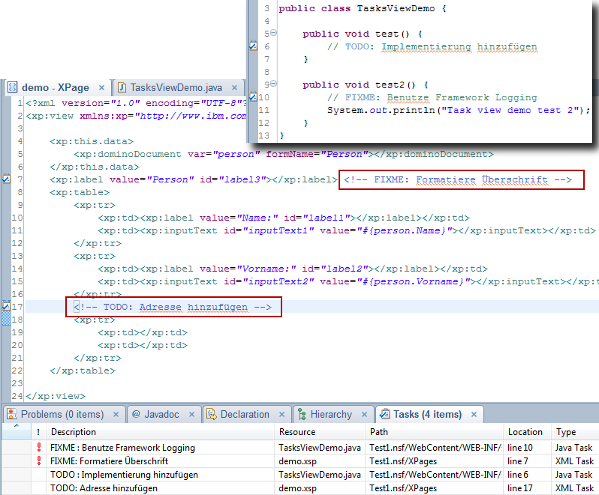Open the Problems (0 items) tab
Viewport: 599px width, 495px height.
62,414
